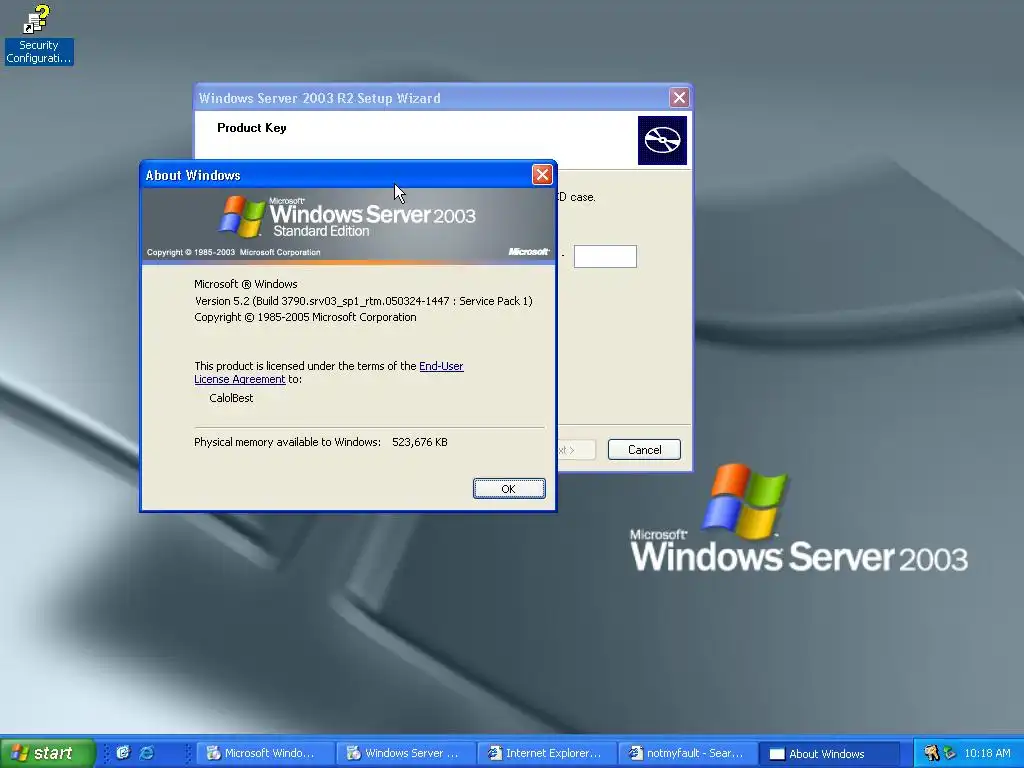Click the second system tray icon
This screenshot has width=1024, height=768.
tap(950, 753)
